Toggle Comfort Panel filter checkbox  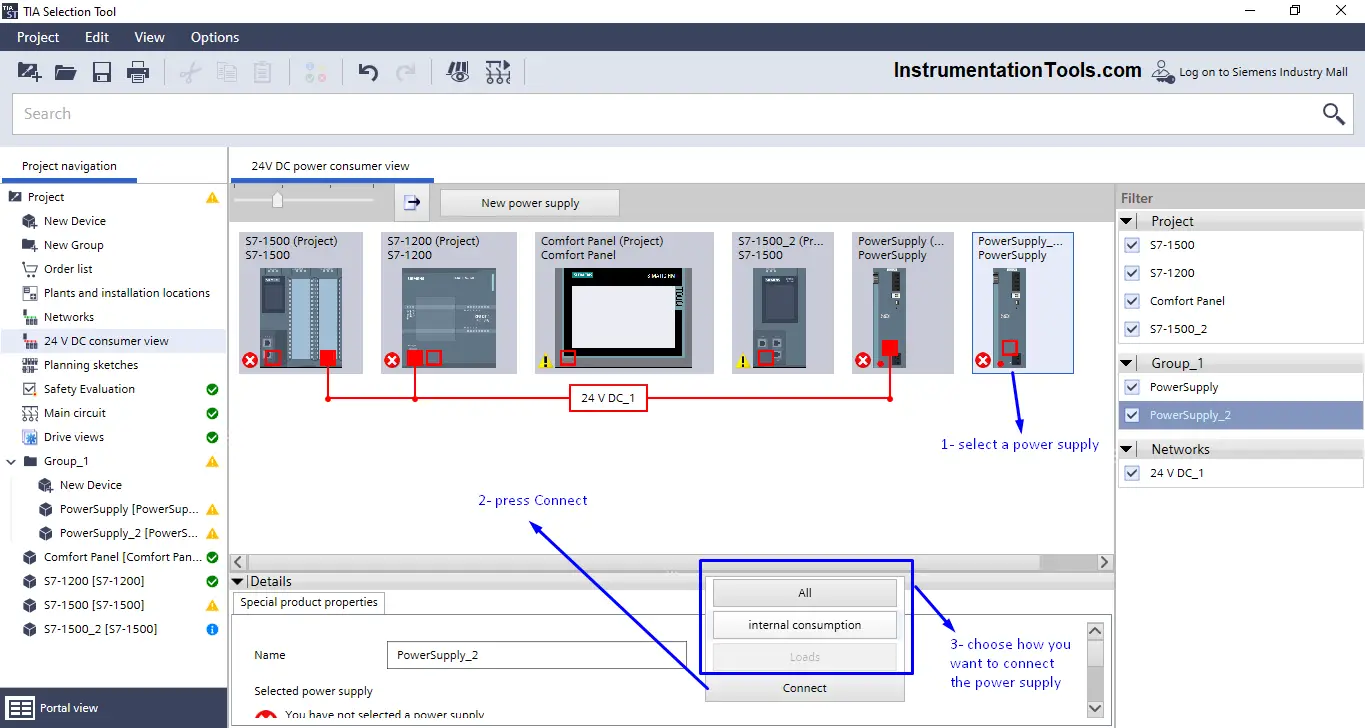tap(1132, 301)
